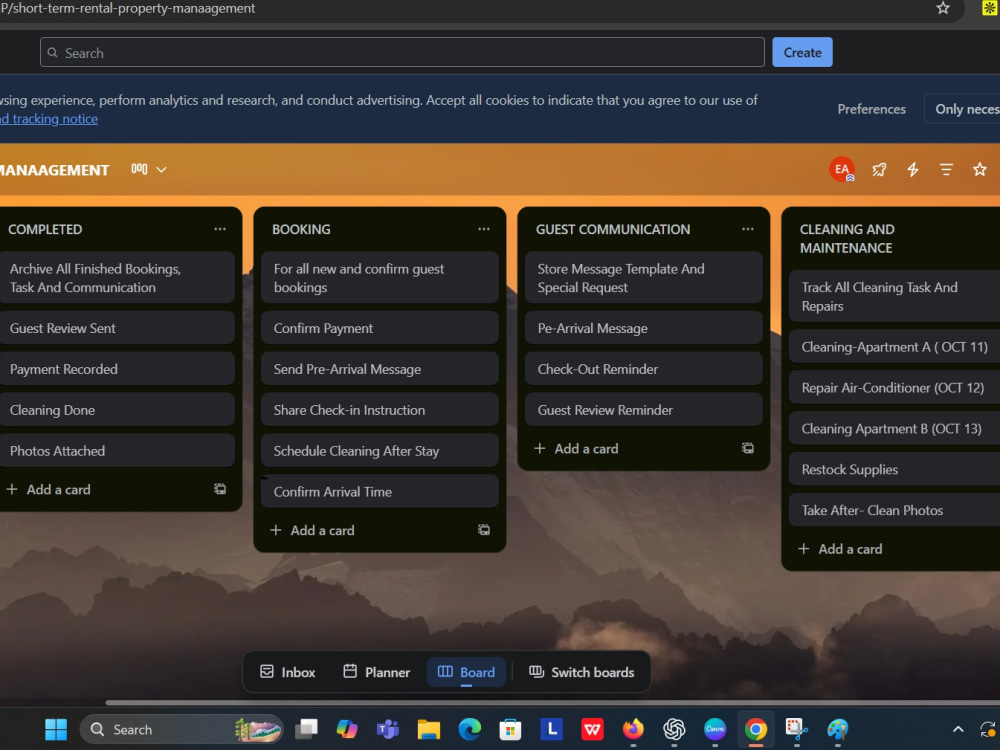Open Task View on taskbar
1000x750 pixels.
(306, 729)
